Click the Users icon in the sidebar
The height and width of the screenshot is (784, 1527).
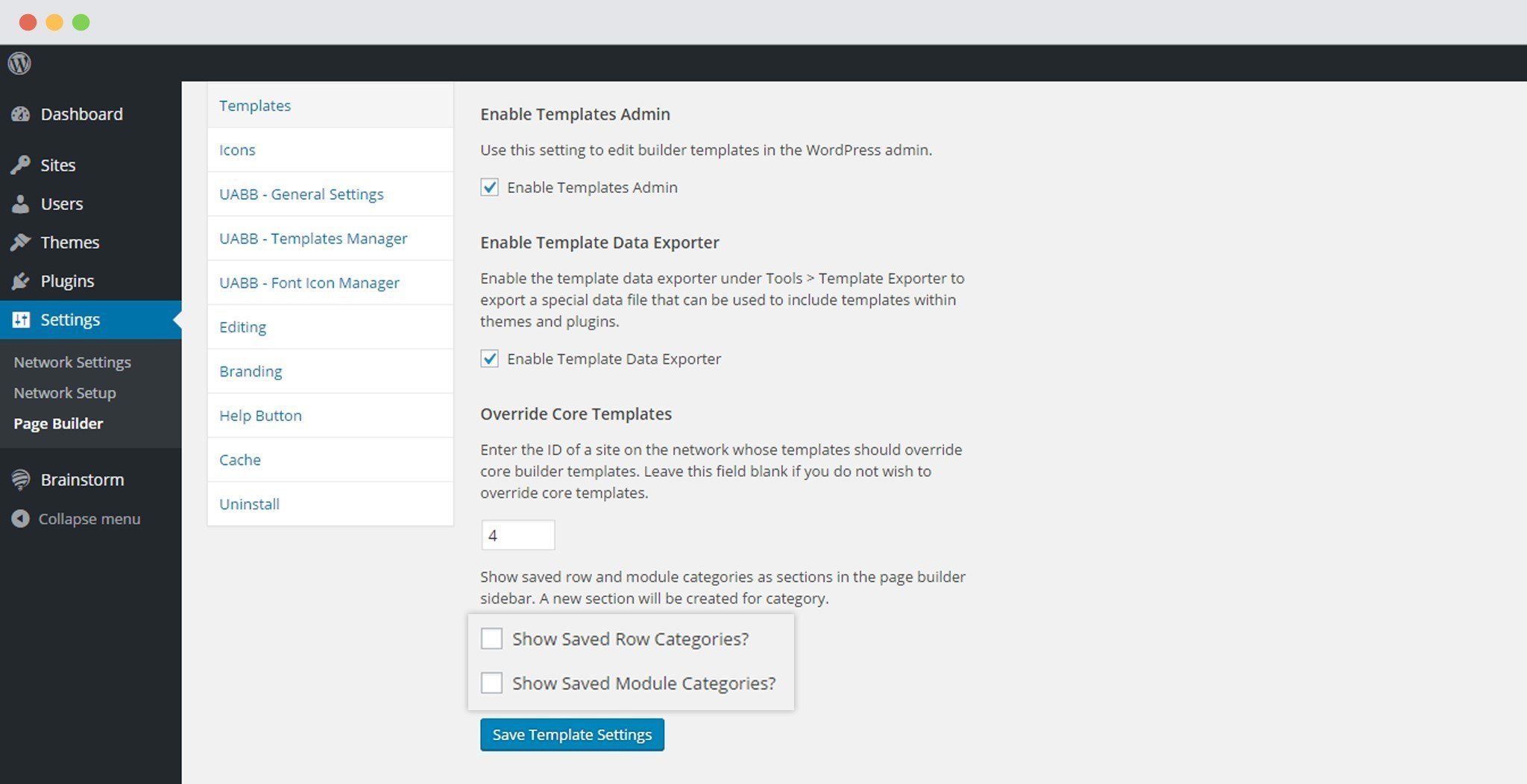21,203
